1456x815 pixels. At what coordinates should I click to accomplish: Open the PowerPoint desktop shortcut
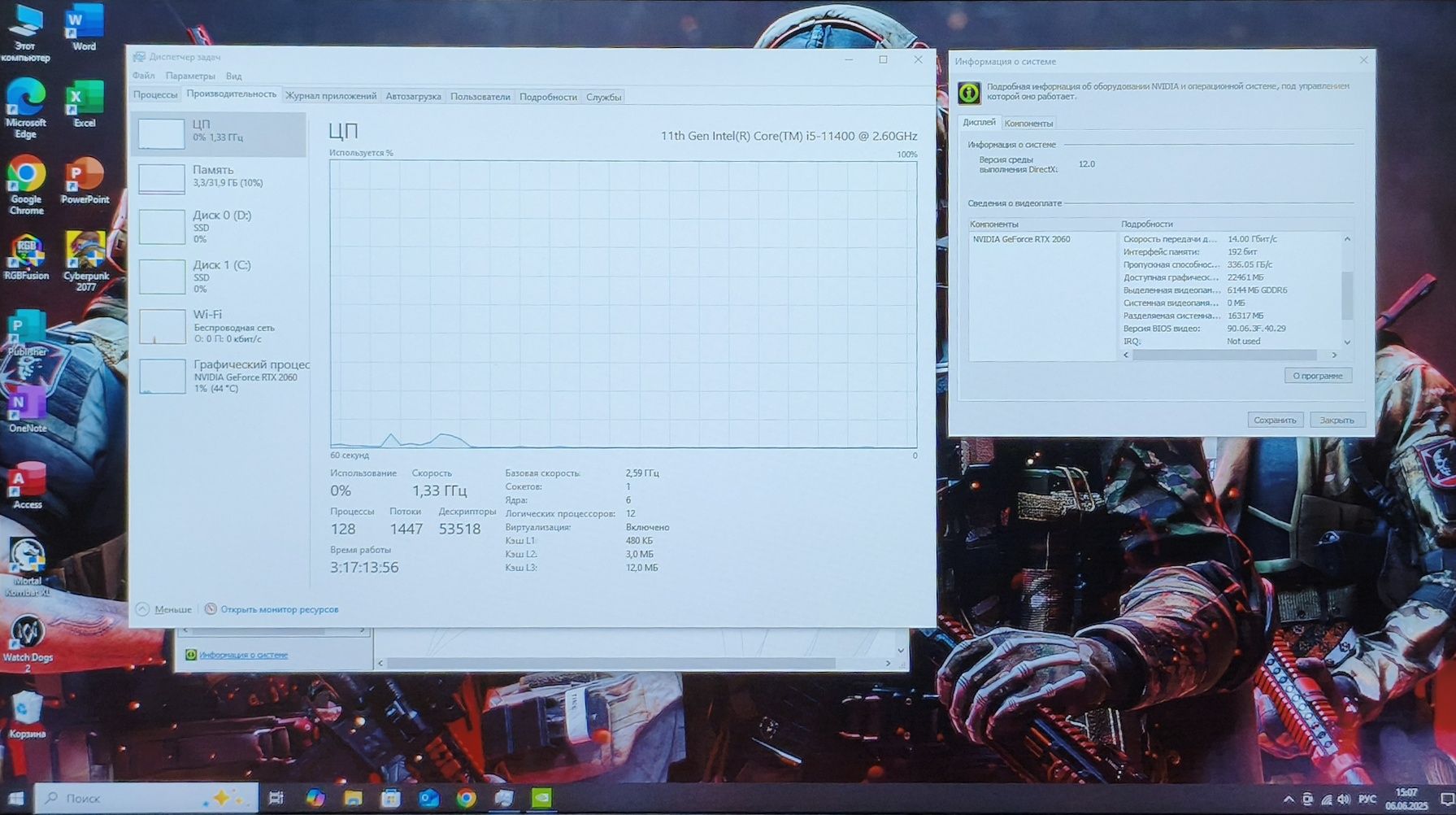tap(85, 181)
